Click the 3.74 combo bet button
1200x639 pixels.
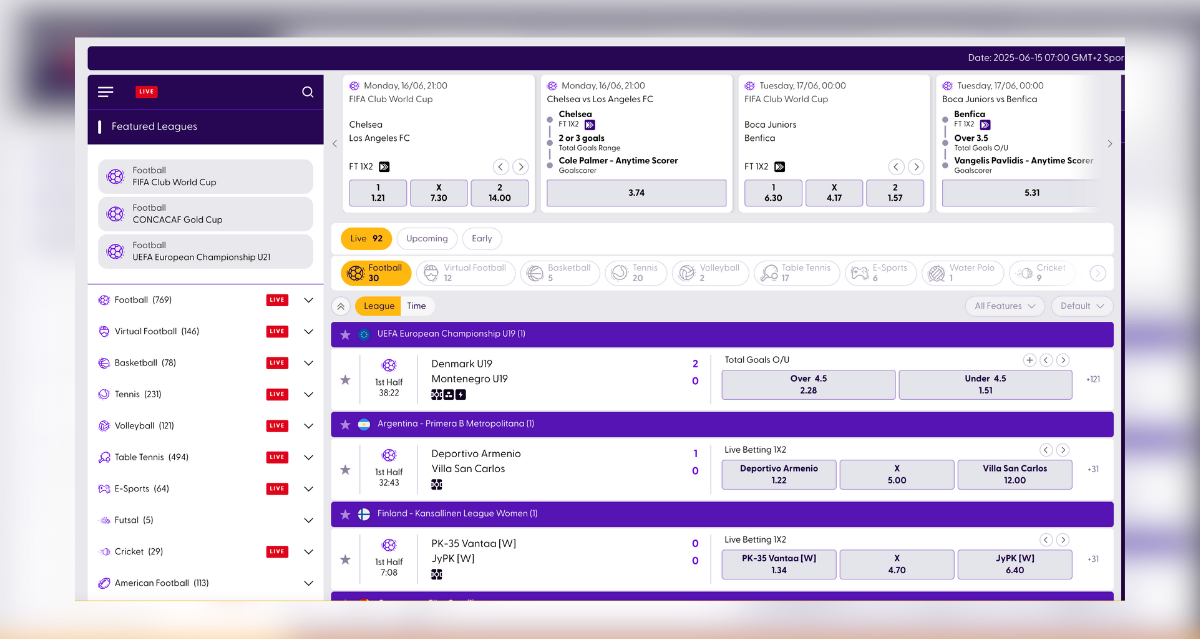[x=636, y=193]
